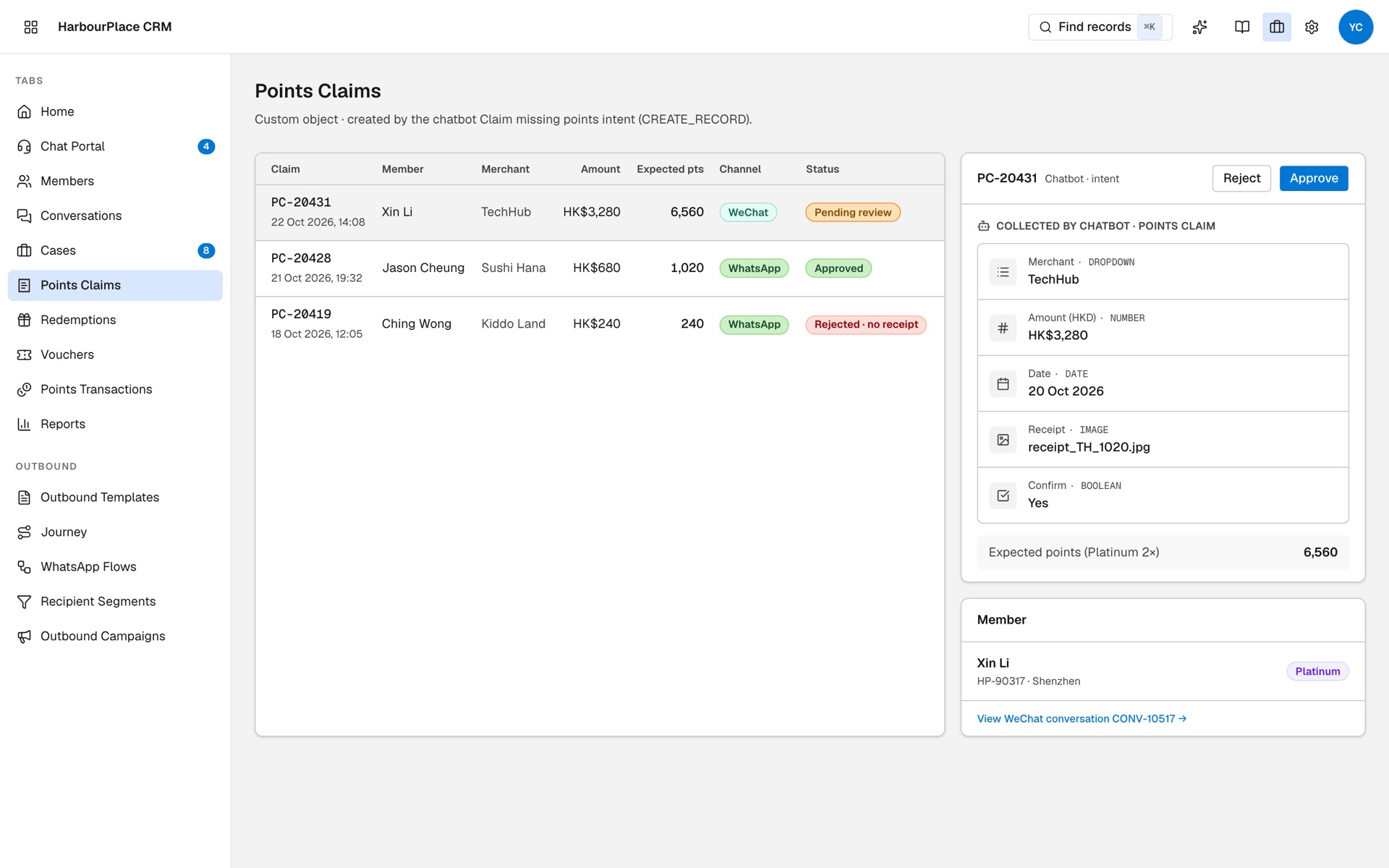Open Reports tab
Image resolution: width=1389 pixels, height=868 pixels.
click(115, 424)
